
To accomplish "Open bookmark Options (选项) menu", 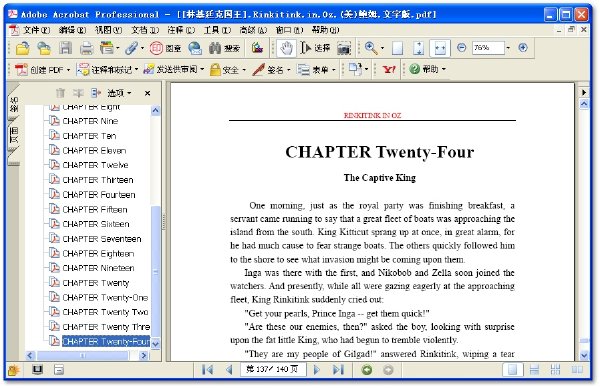I will coord(119,93).
